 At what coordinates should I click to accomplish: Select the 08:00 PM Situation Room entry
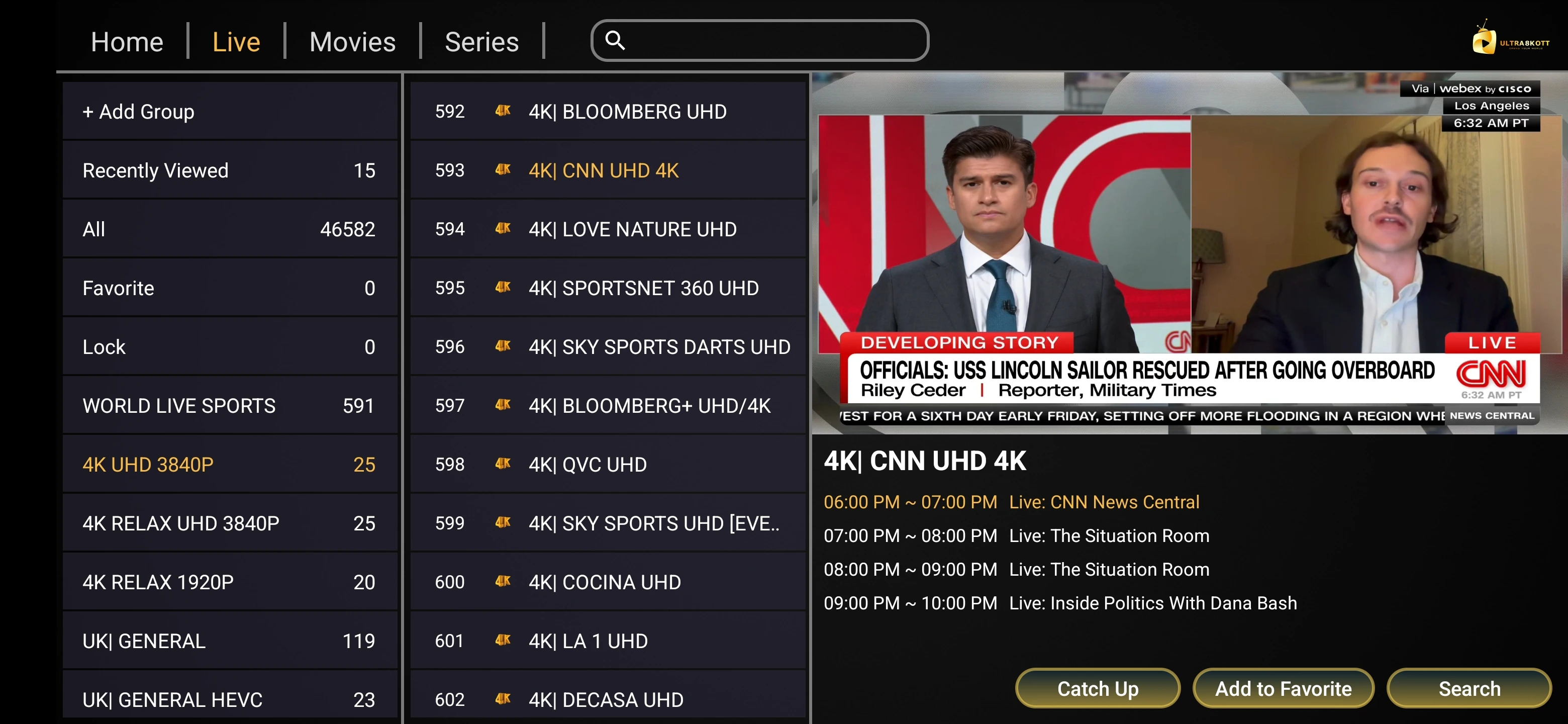click(1016, 569)
